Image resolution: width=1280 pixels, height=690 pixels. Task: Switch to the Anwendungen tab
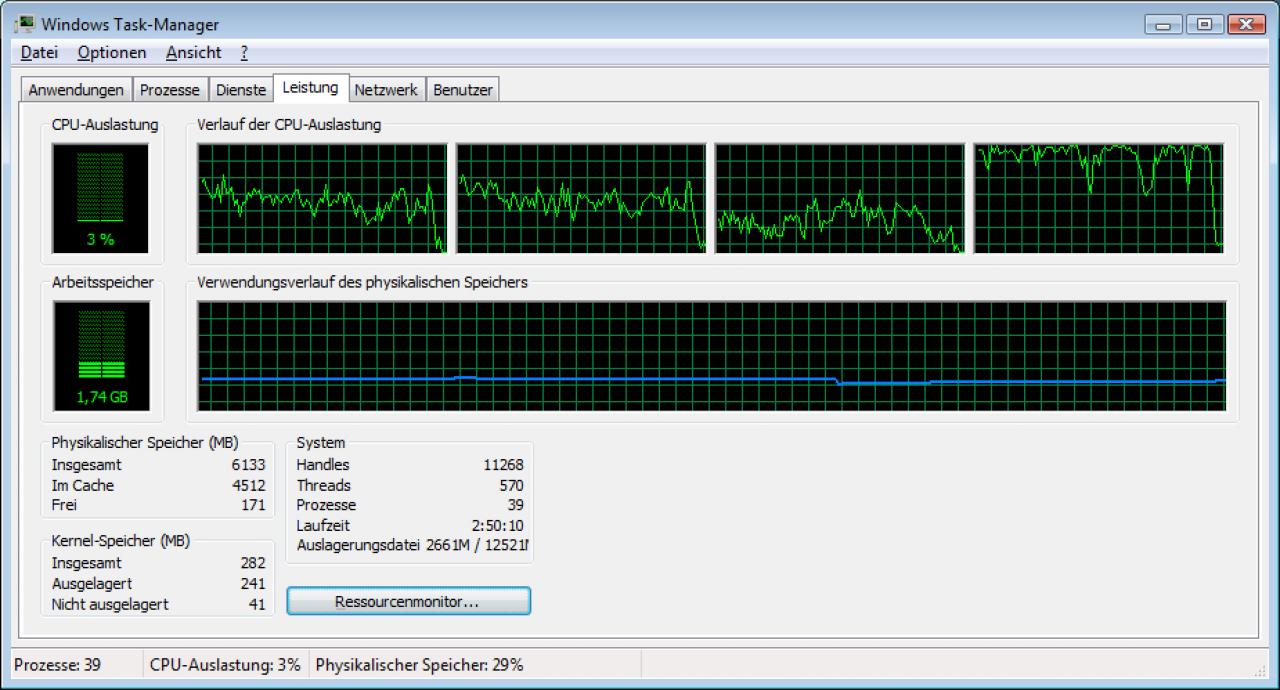76,90
